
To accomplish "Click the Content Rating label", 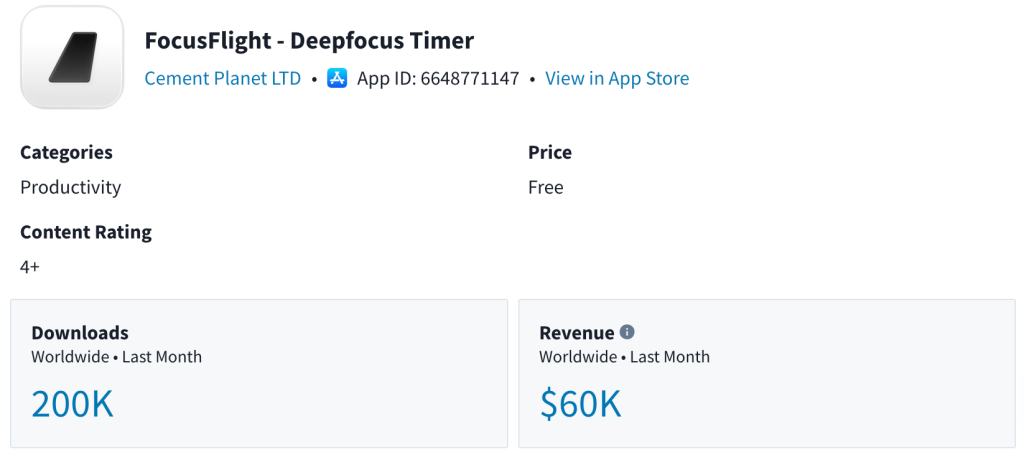I will click(86, 232).
